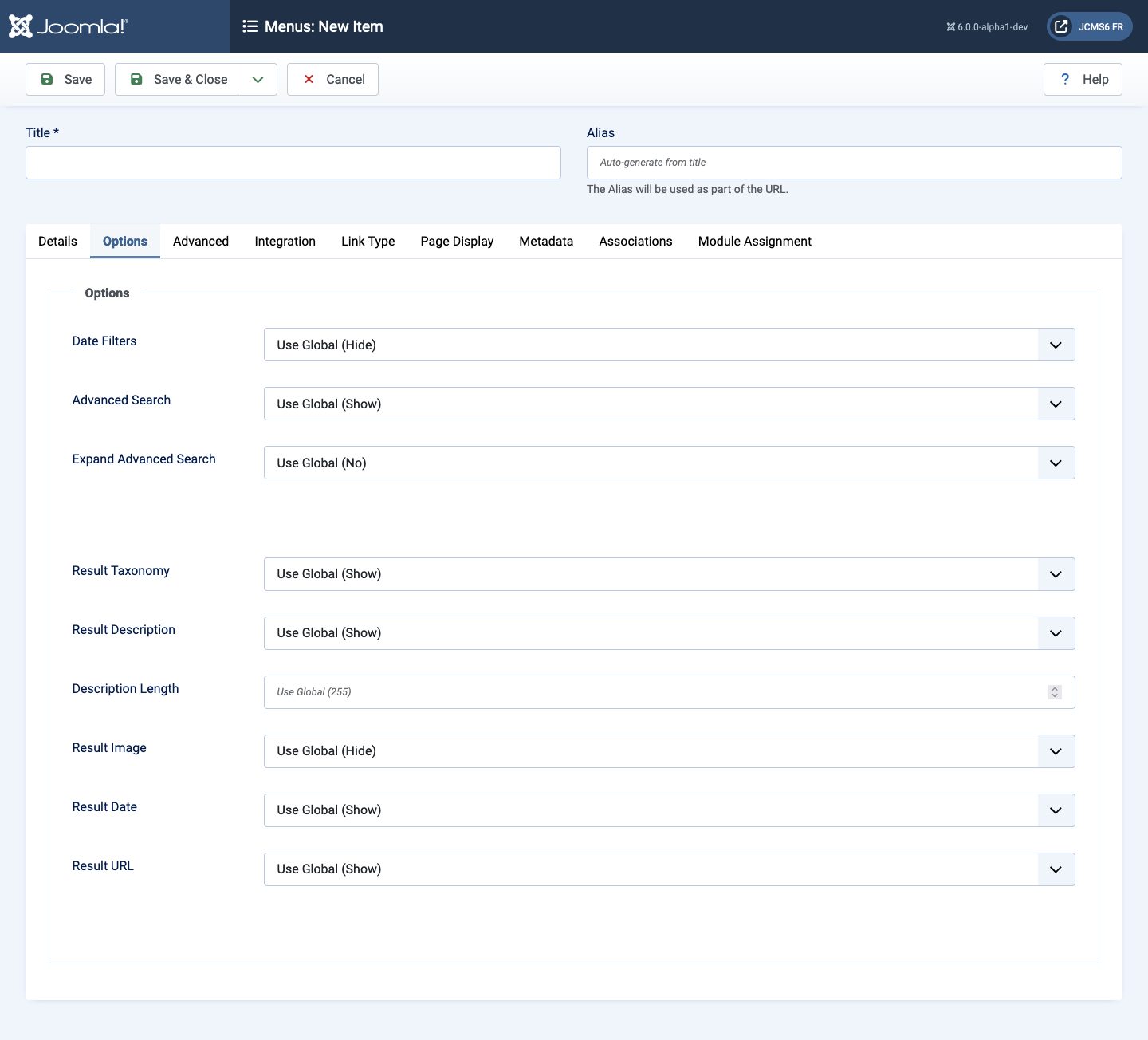The image size is (1148, 1040).
Task: Click the Description Length stepper arrows
Action: (1055, 692)
